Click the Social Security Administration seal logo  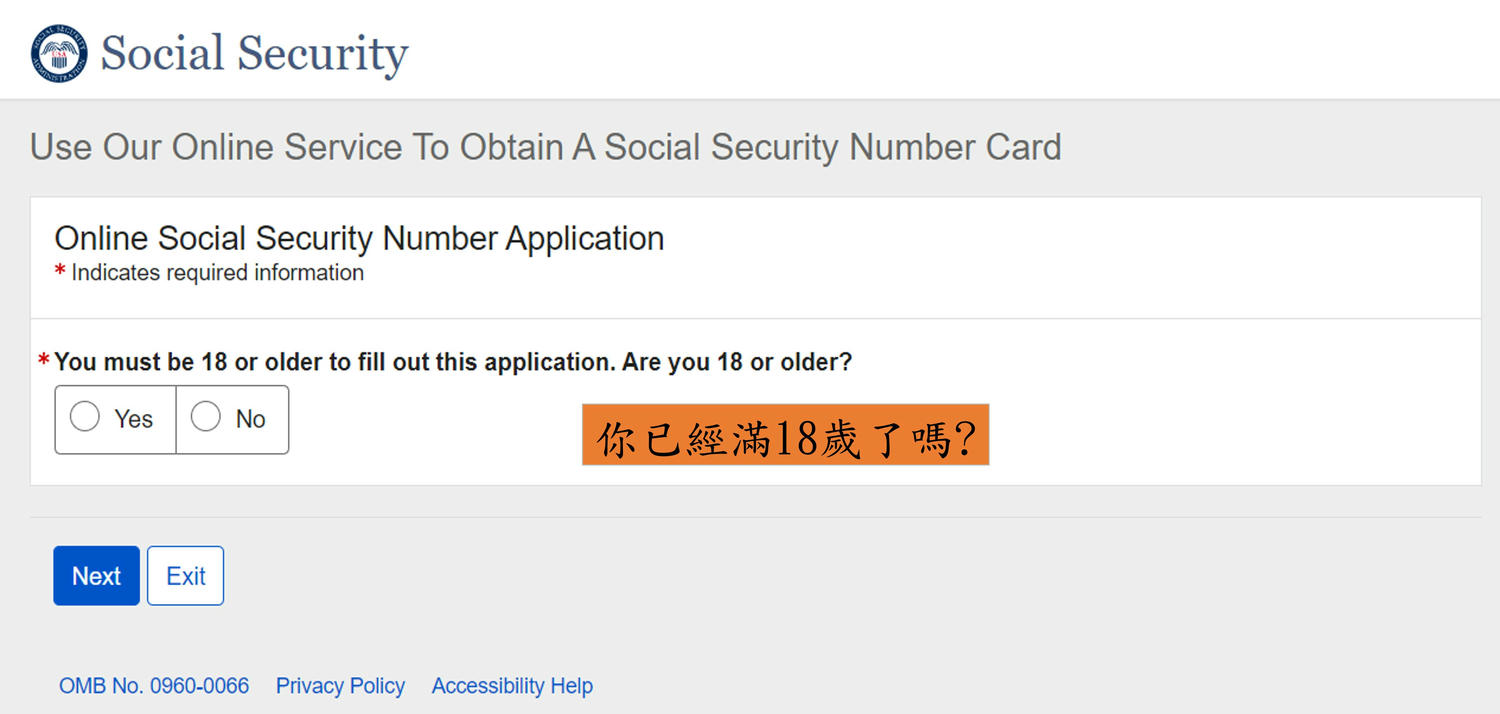pyautogui.click(x=59, y=54)
